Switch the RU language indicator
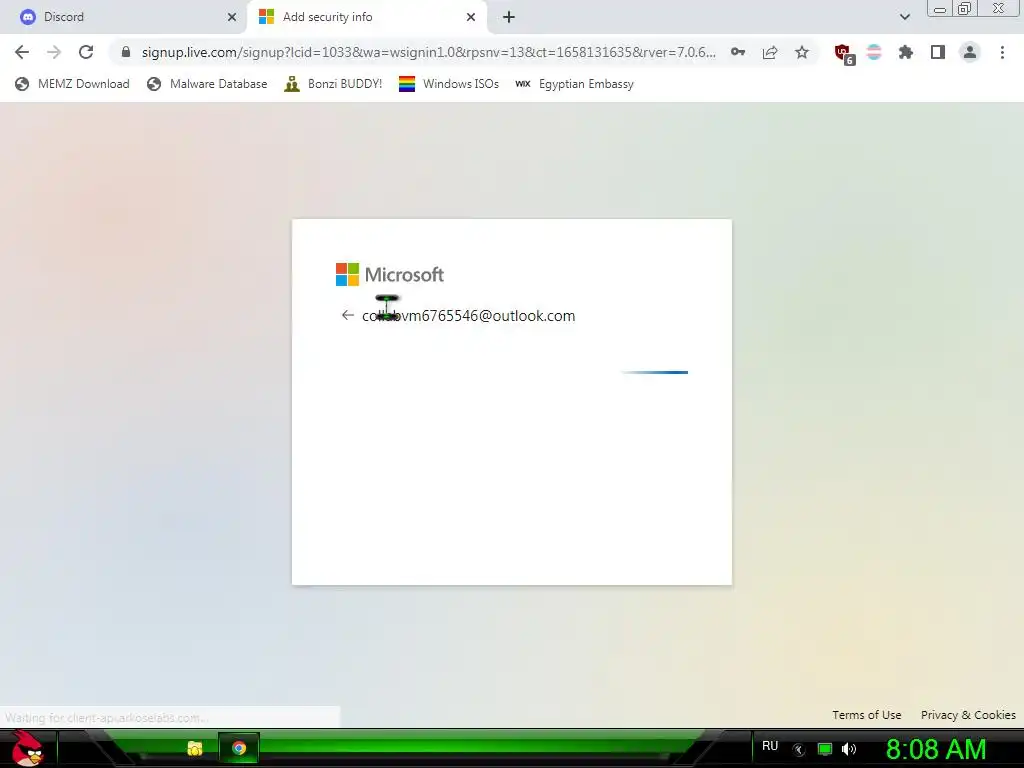 click(770, 746)
